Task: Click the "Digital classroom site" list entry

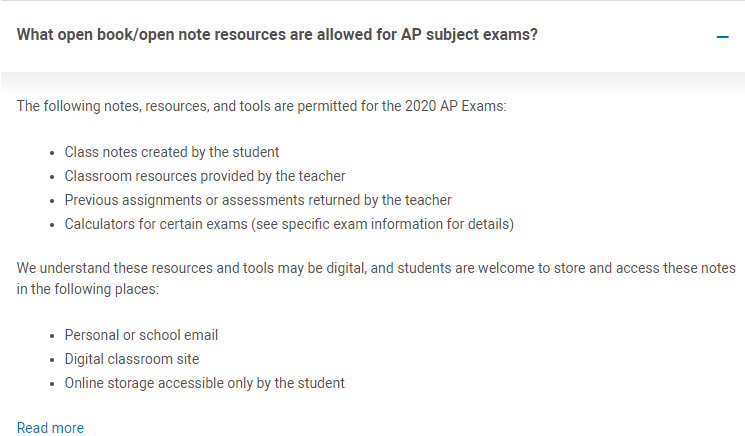Action: [x=132, y=359]
